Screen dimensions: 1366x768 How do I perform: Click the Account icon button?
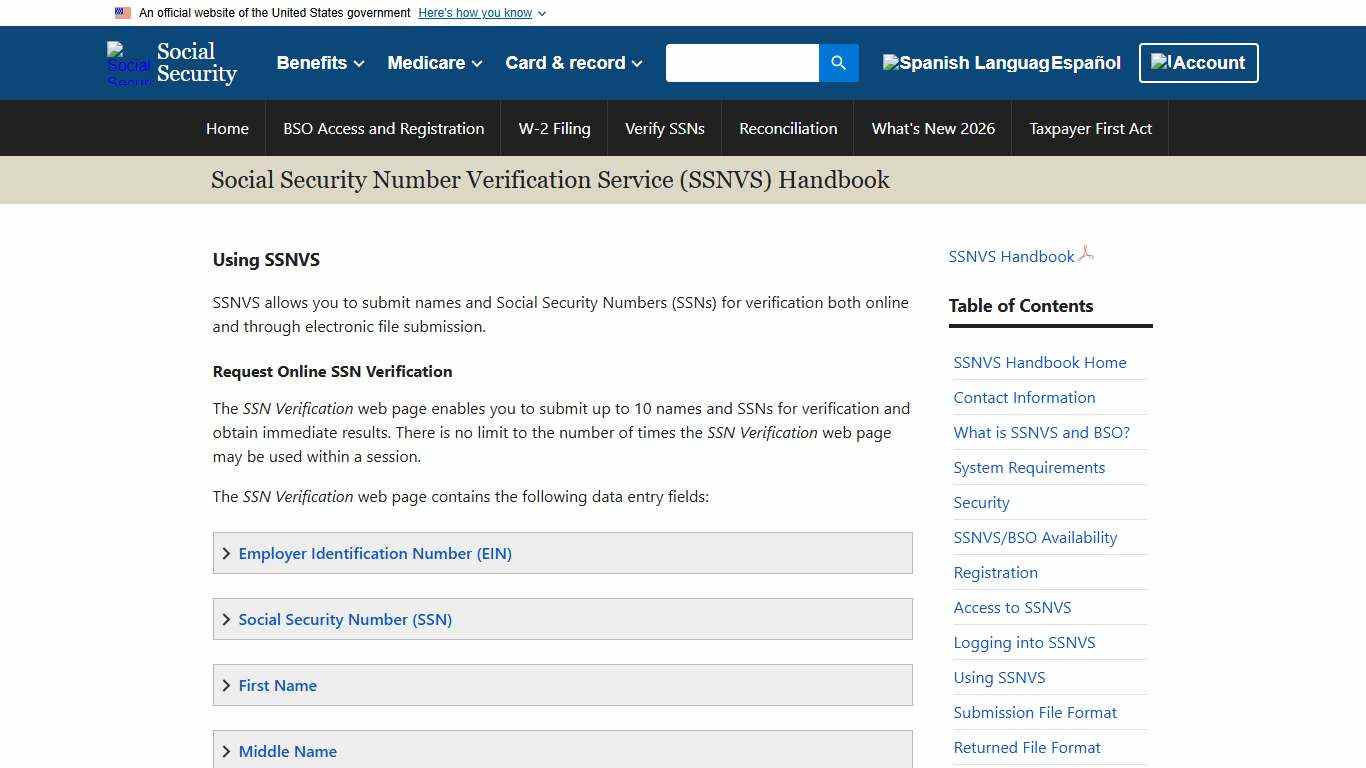click(x=1197, y=62)
